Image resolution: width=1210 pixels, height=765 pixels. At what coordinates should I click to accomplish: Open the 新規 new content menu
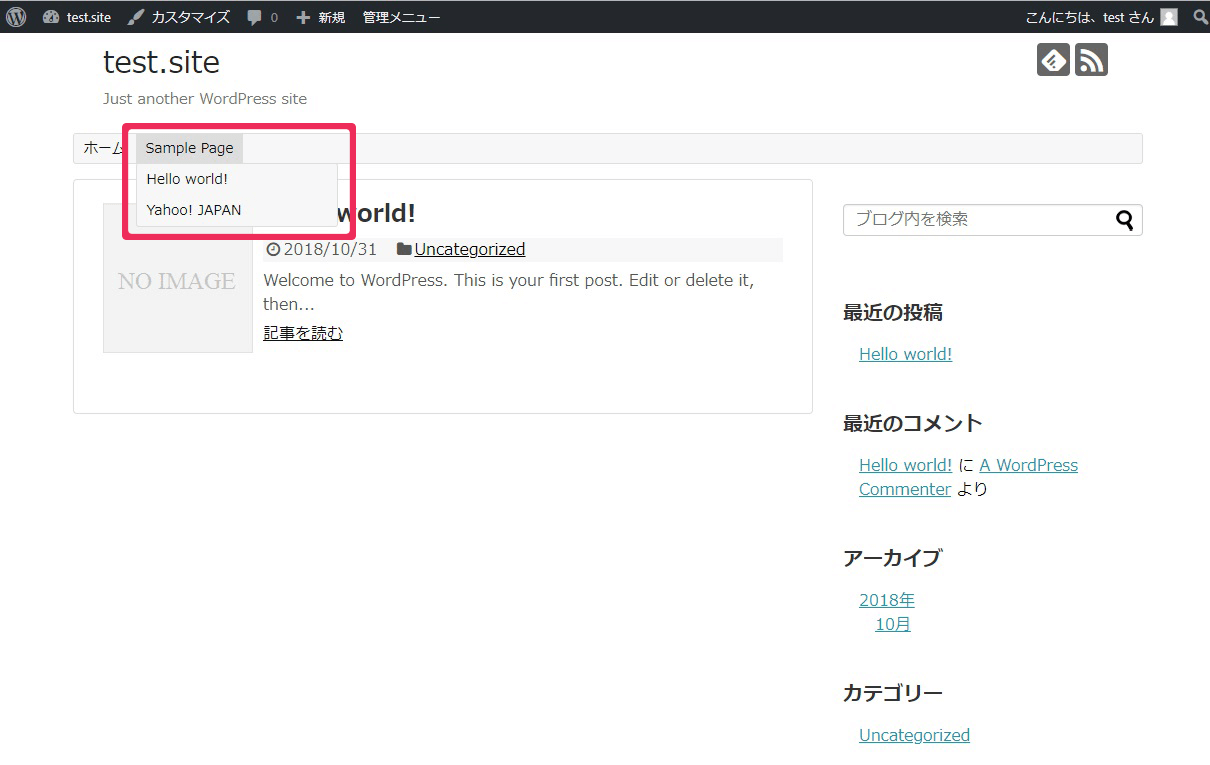[x=321, y=17]
